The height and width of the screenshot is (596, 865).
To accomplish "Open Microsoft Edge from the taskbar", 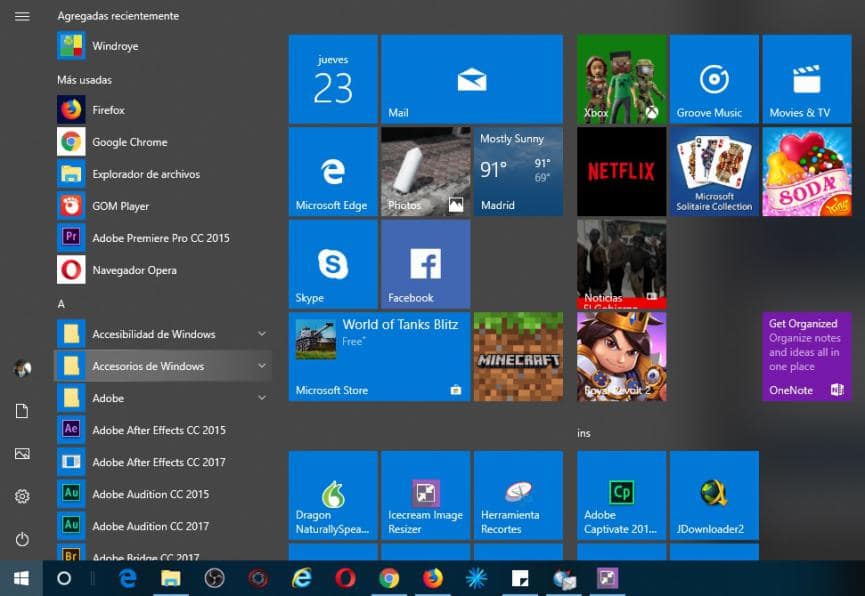I will (x=127, y=578).
